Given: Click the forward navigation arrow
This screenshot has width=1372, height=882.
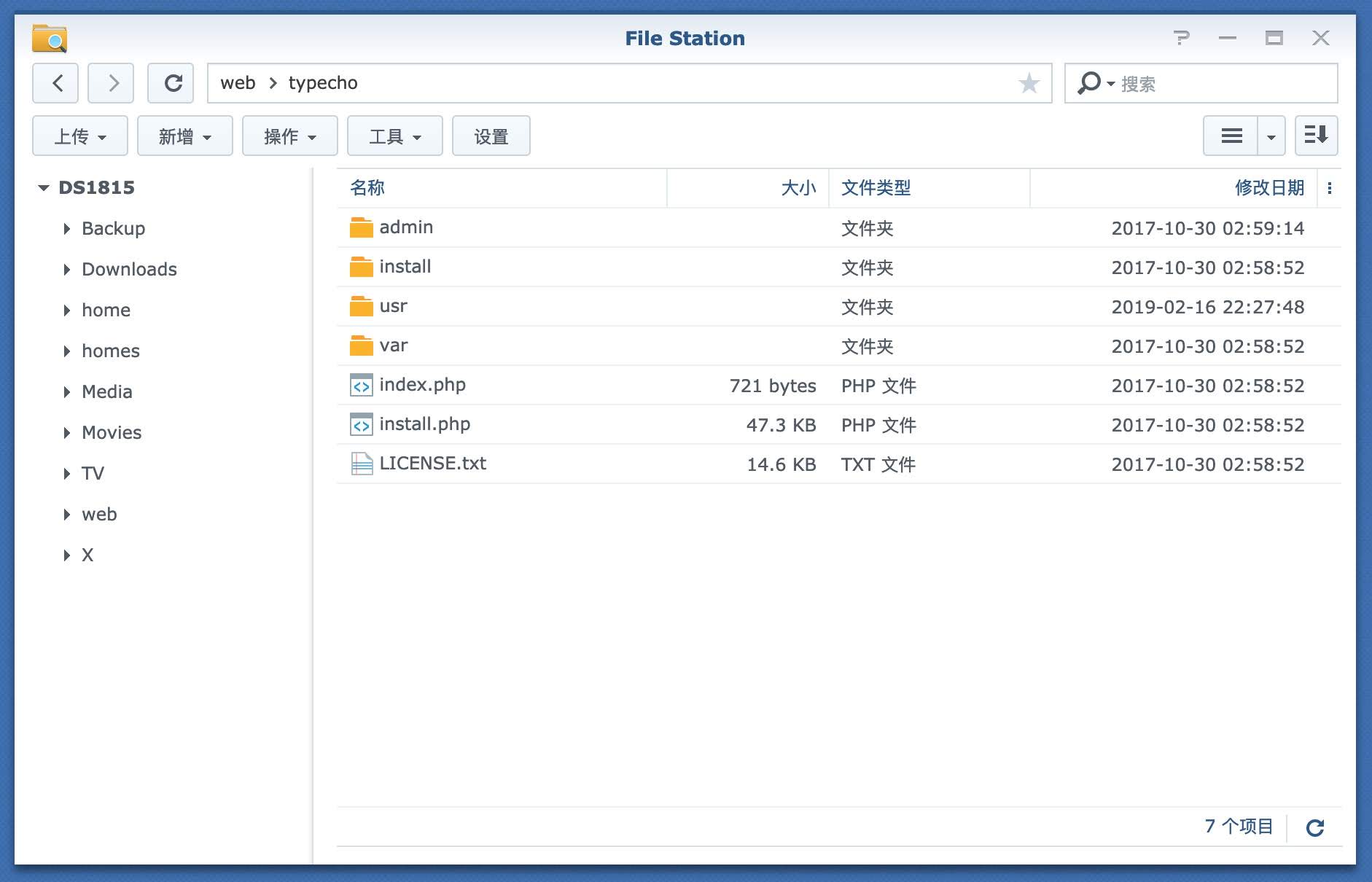Looking at the screenshot, I should 111,83.
